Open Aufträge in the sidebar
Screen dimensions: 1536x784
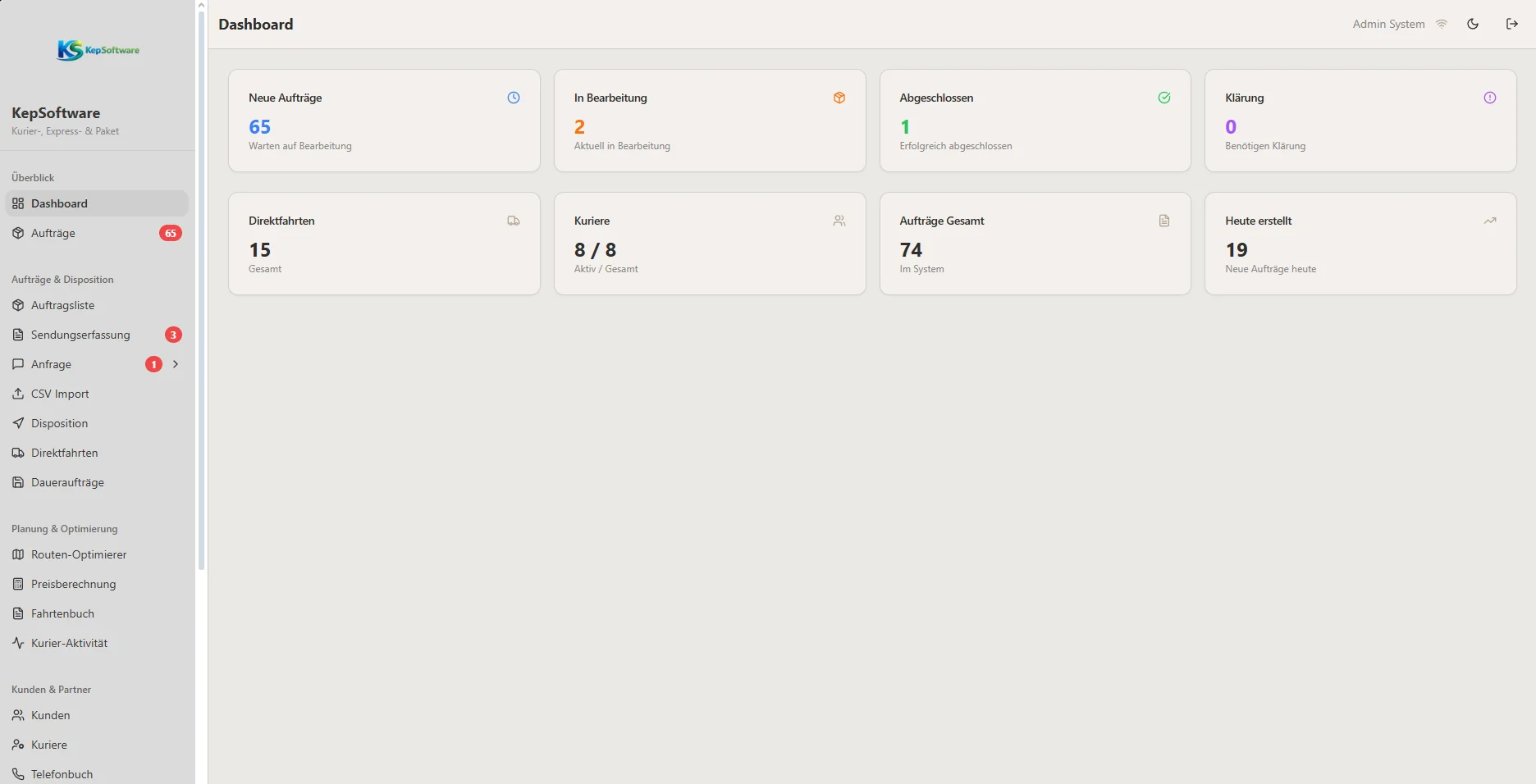(x=53, y=233)
